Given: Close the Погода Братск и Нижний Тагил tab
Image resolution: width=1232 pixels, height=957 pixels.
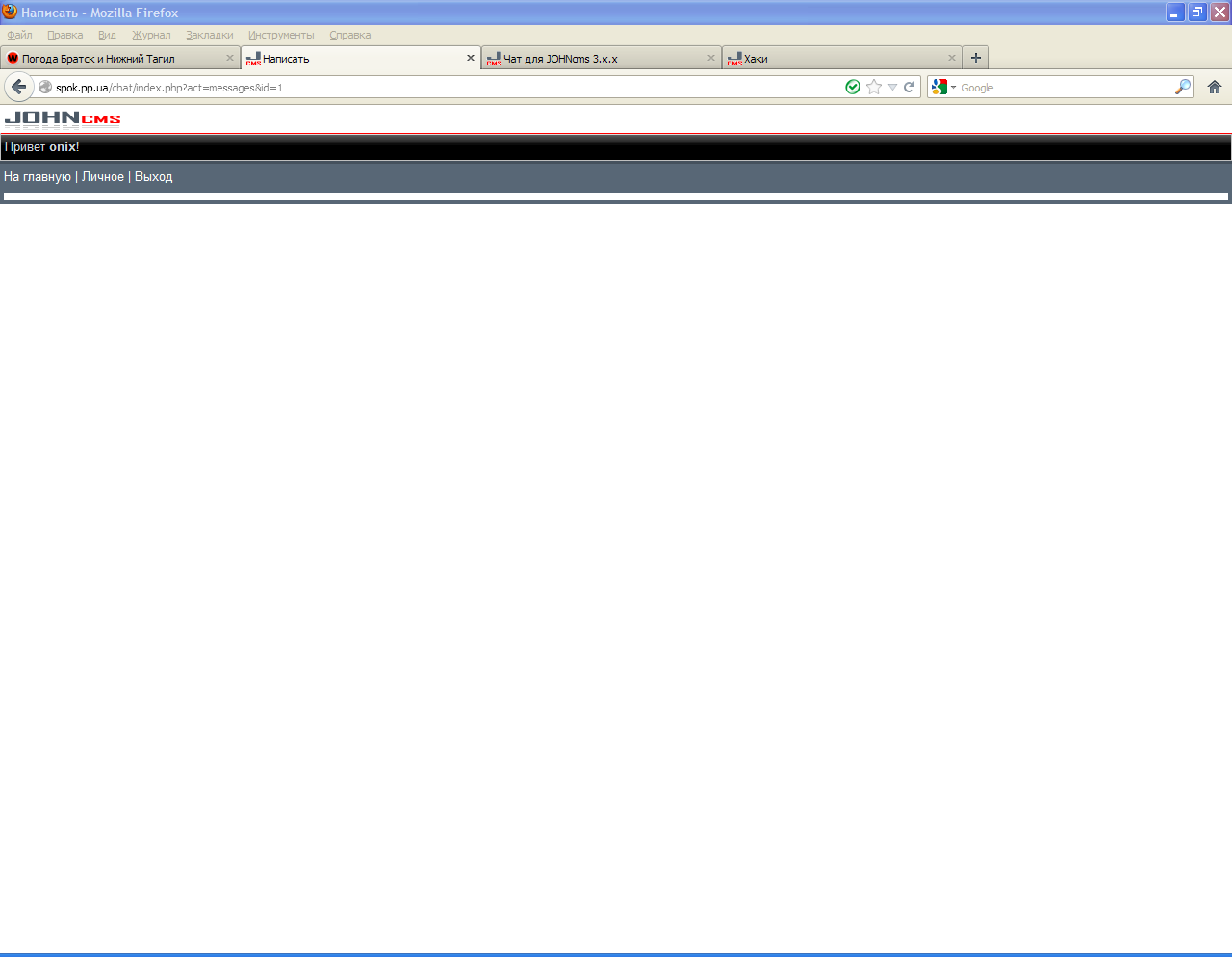Looking at the screenshot, I should click(x=230, y=58).
